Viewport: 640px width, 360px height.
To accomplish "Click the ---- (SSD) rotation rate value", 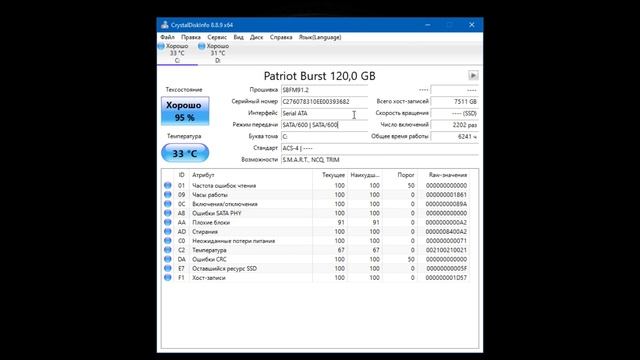I will (454, 113).
